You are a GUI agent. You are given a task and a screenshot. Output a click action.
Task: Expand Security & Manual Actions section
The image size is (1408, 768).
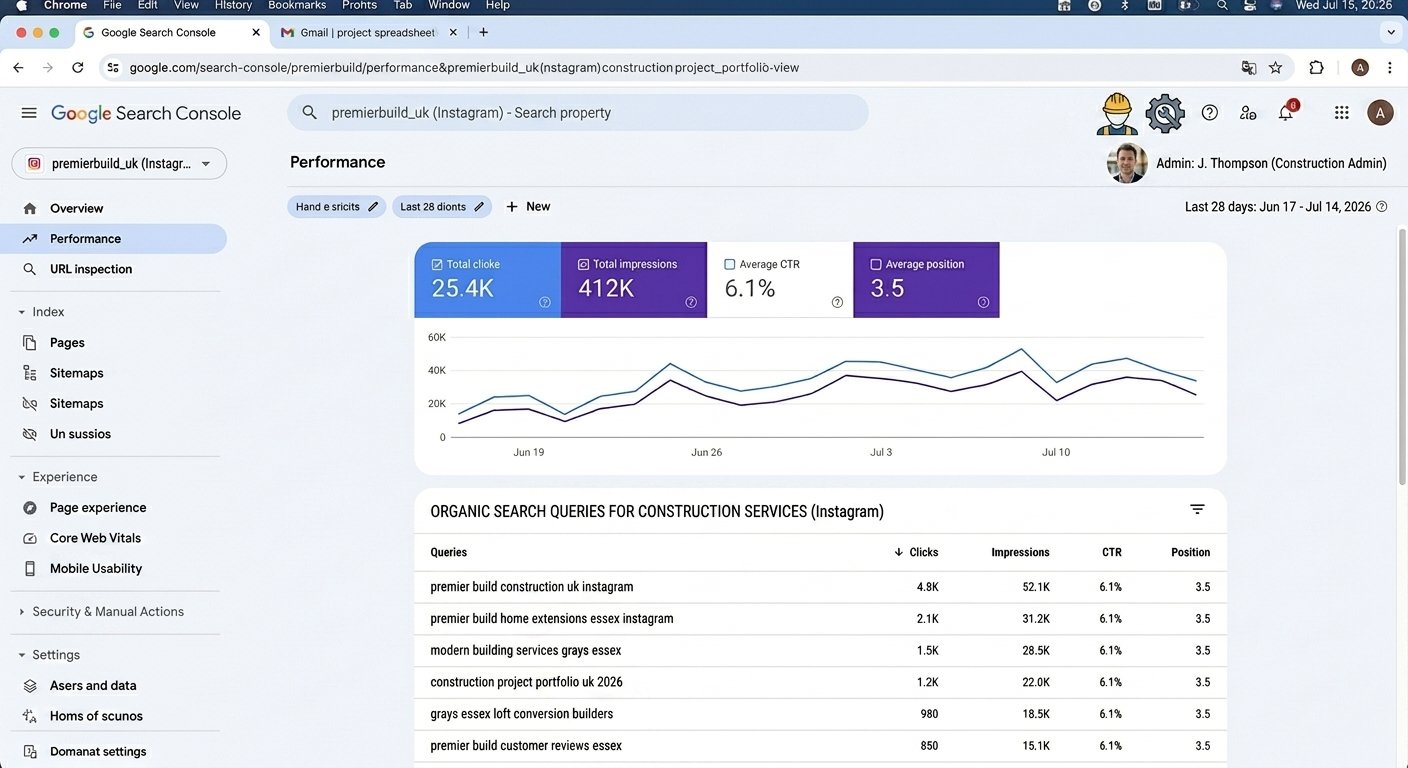click(22, 612)
